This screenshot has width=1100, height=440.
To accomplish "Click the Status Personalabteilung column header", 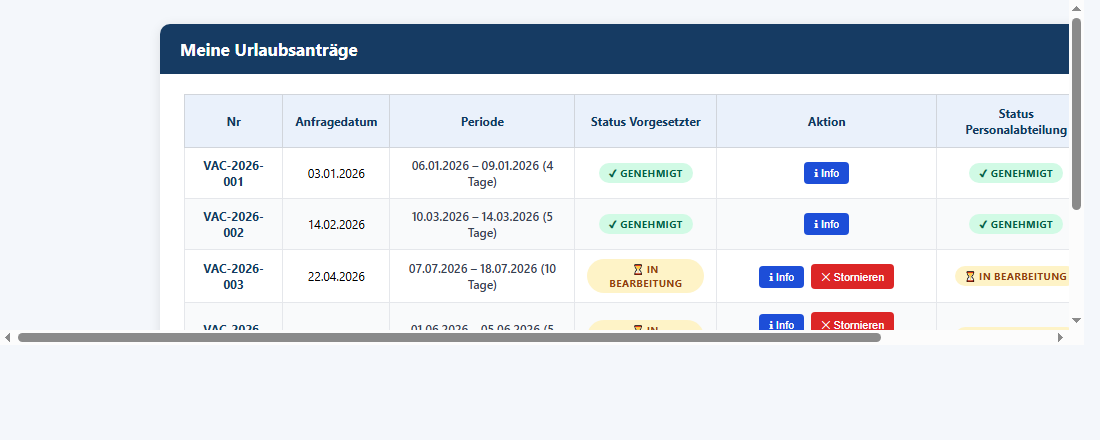I will pos(1002,121).
